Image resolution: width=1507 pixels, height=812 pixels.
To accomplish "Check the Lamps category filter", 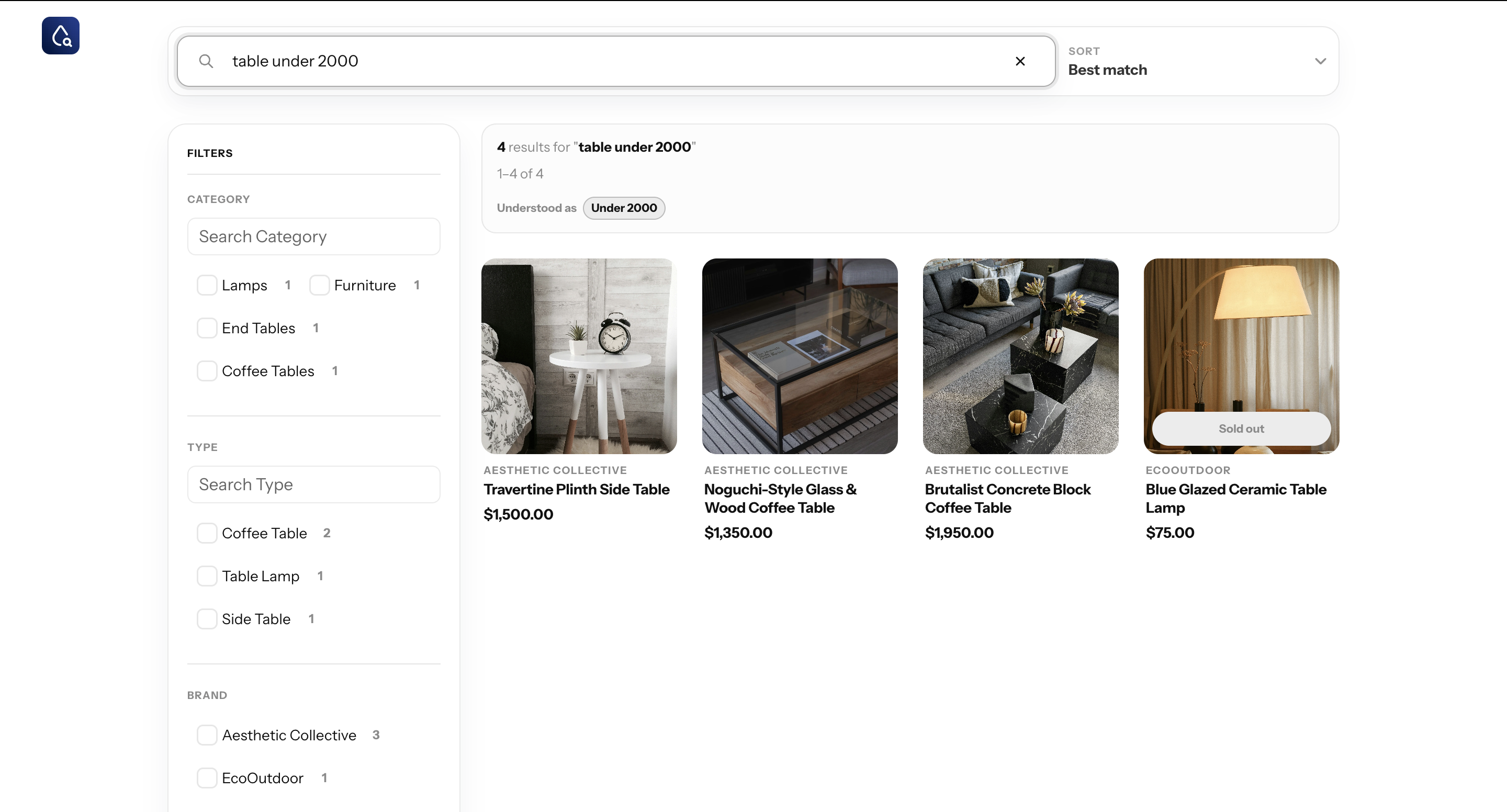I will [x=207, y=285].
